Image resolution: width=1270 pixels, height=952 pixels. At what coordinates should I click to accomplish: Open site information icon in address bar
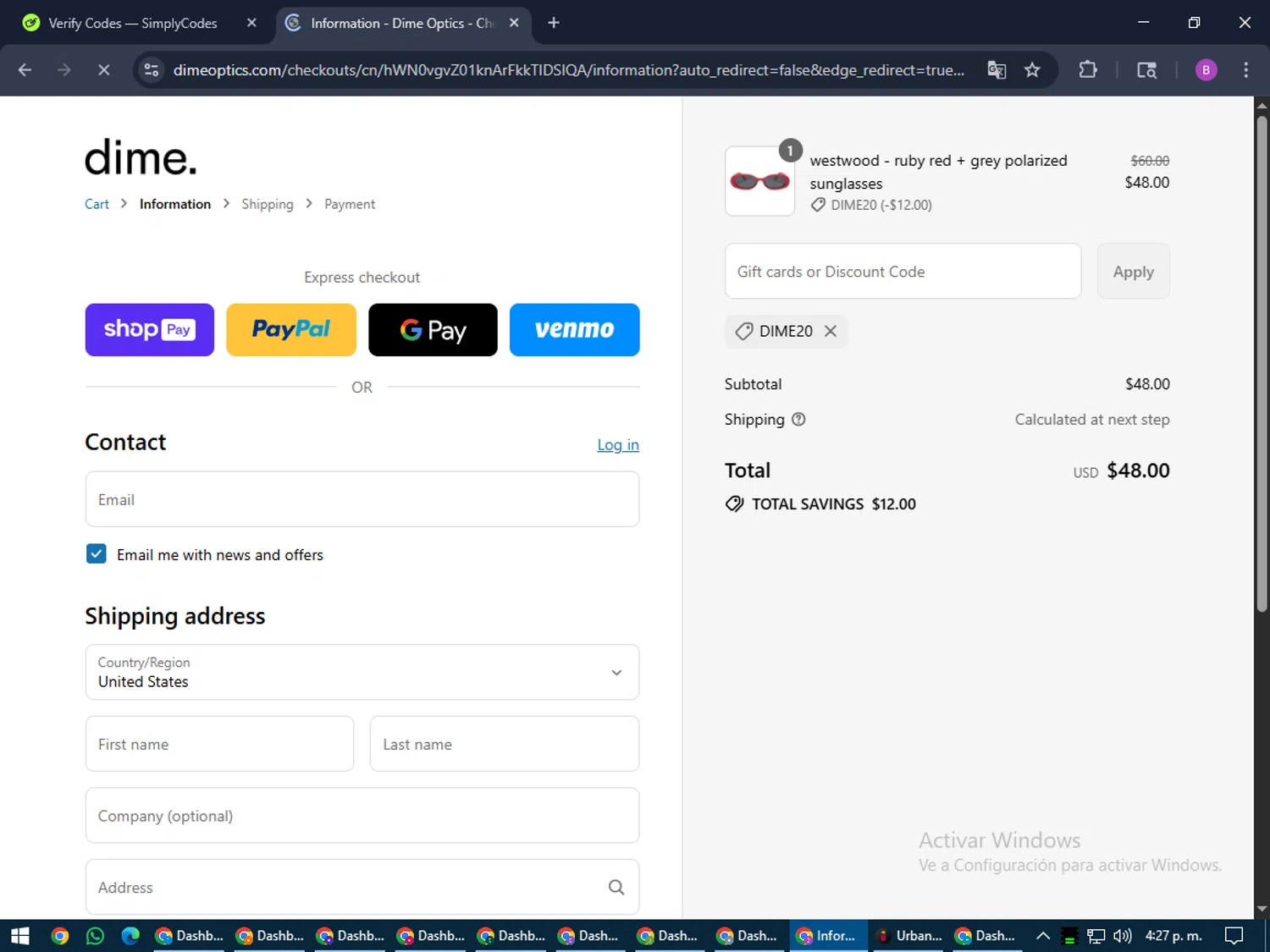tap(152, 70)
